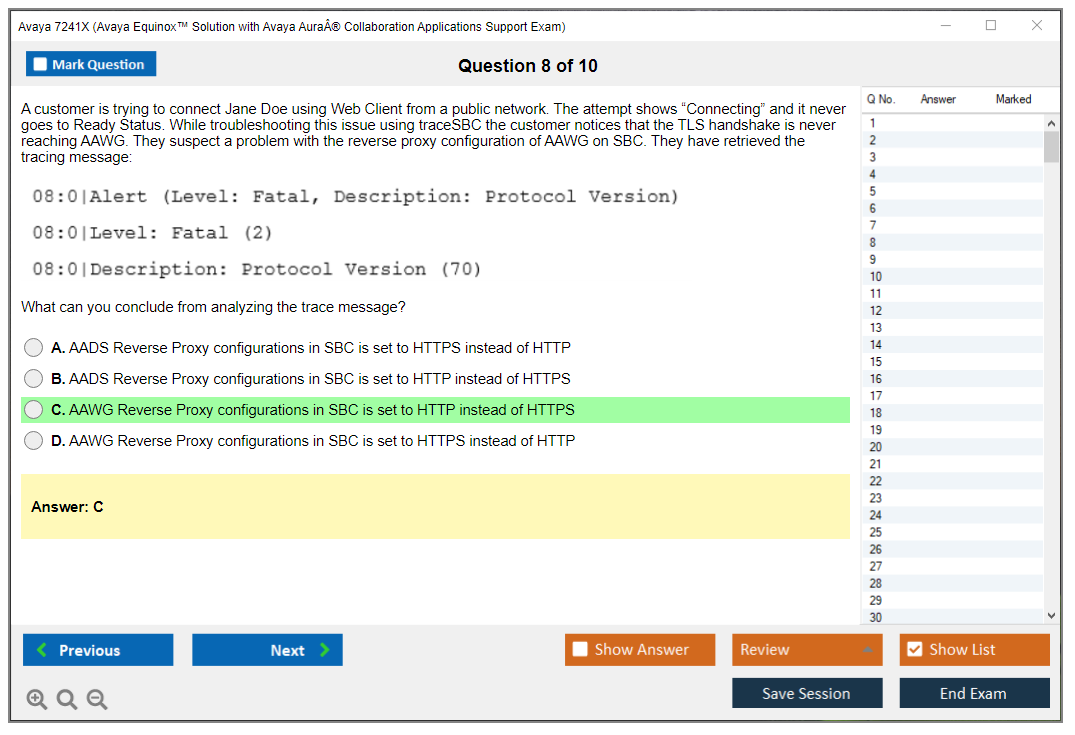Choose answer option D radio button
Screen dimensions: 1075x735
click(34, 441)
